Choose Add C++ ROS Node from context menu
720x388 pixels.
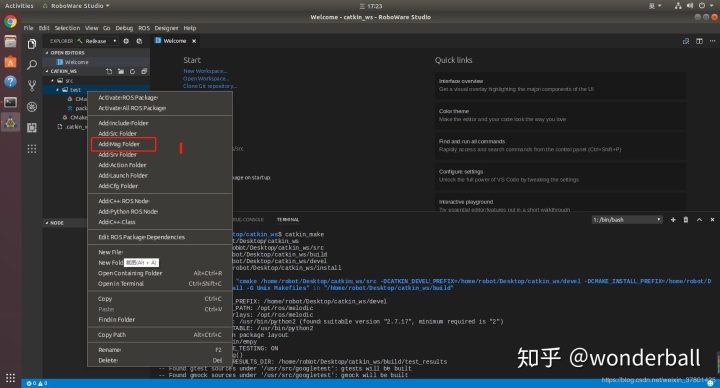click(160, 201)
